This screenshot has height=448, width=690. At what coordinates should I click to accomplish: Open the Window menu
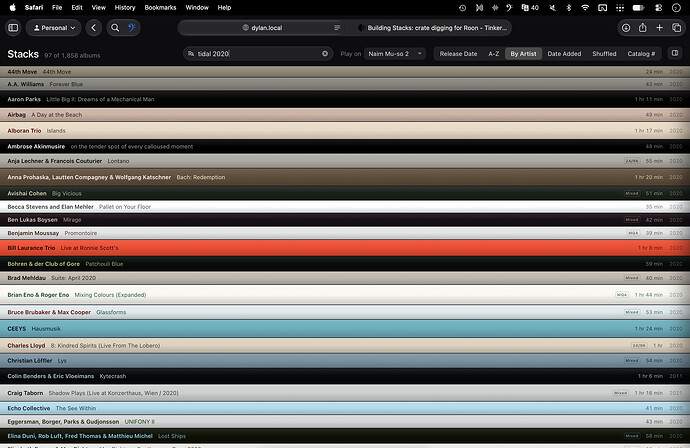coord(197,7)
